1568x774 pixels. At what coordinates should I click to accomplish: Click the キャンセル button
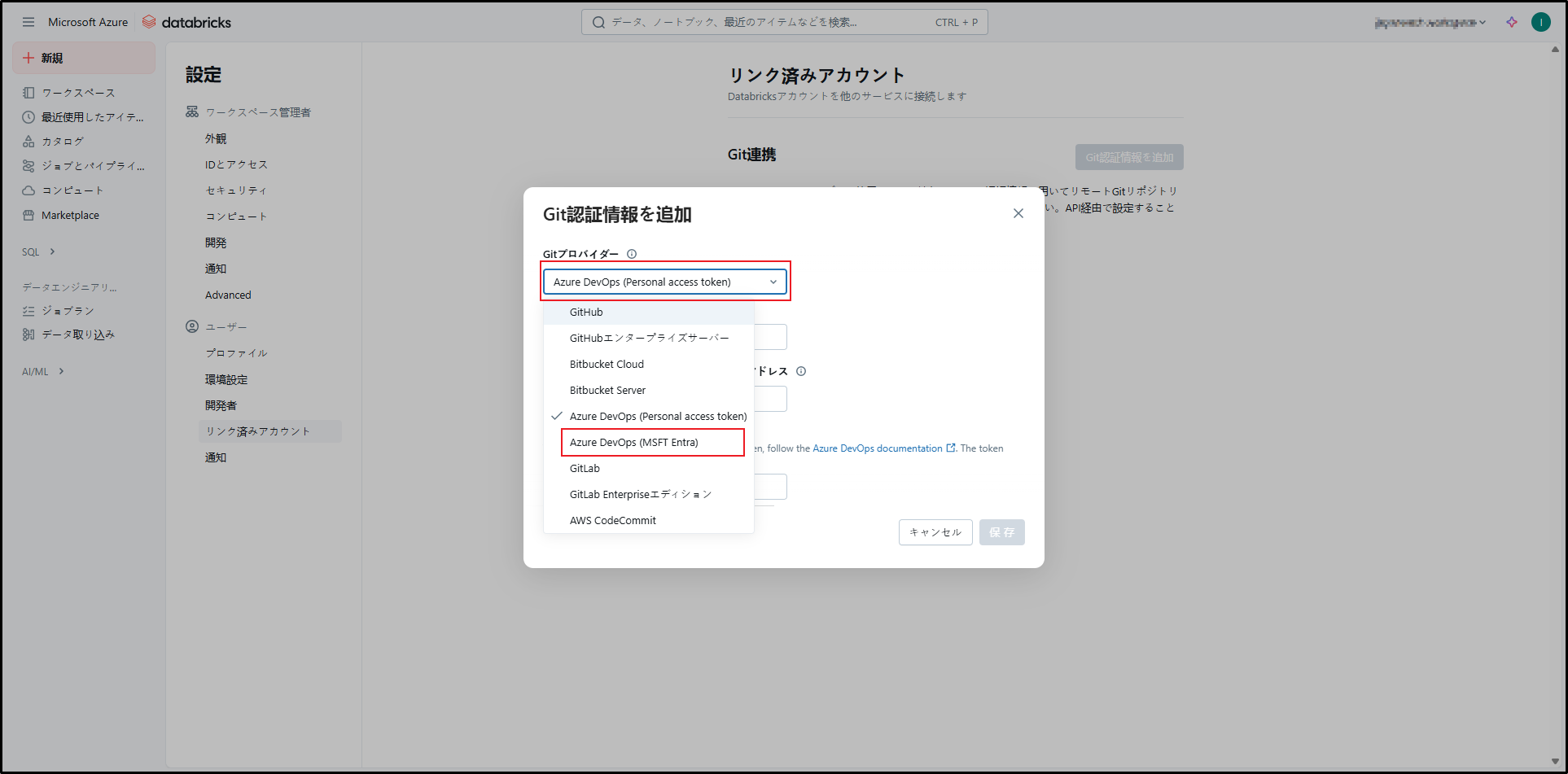[x=935, y=532]
